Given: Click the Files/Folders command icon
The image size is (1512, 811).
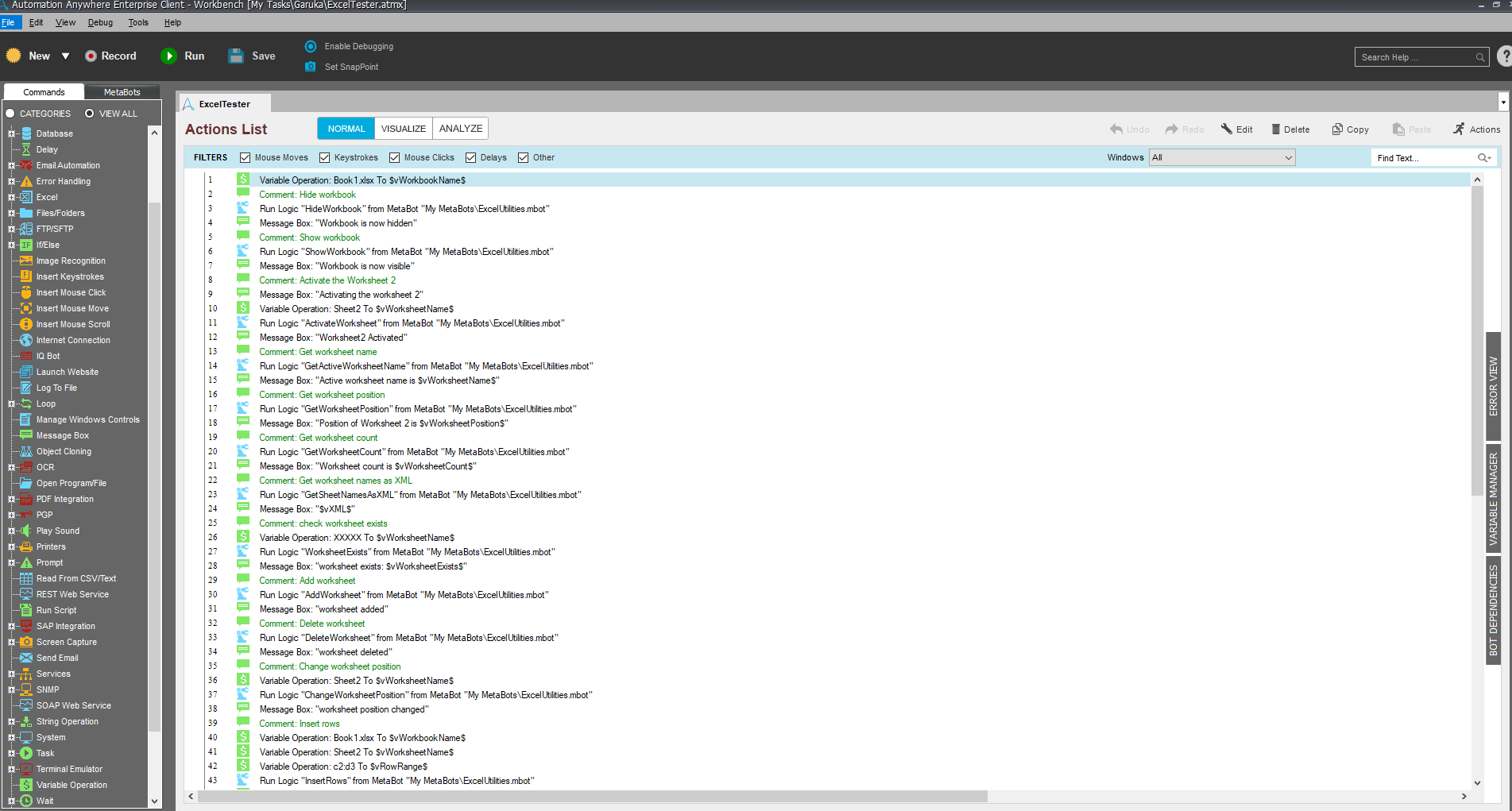Looking at the screenshot, I should (26, 213).
